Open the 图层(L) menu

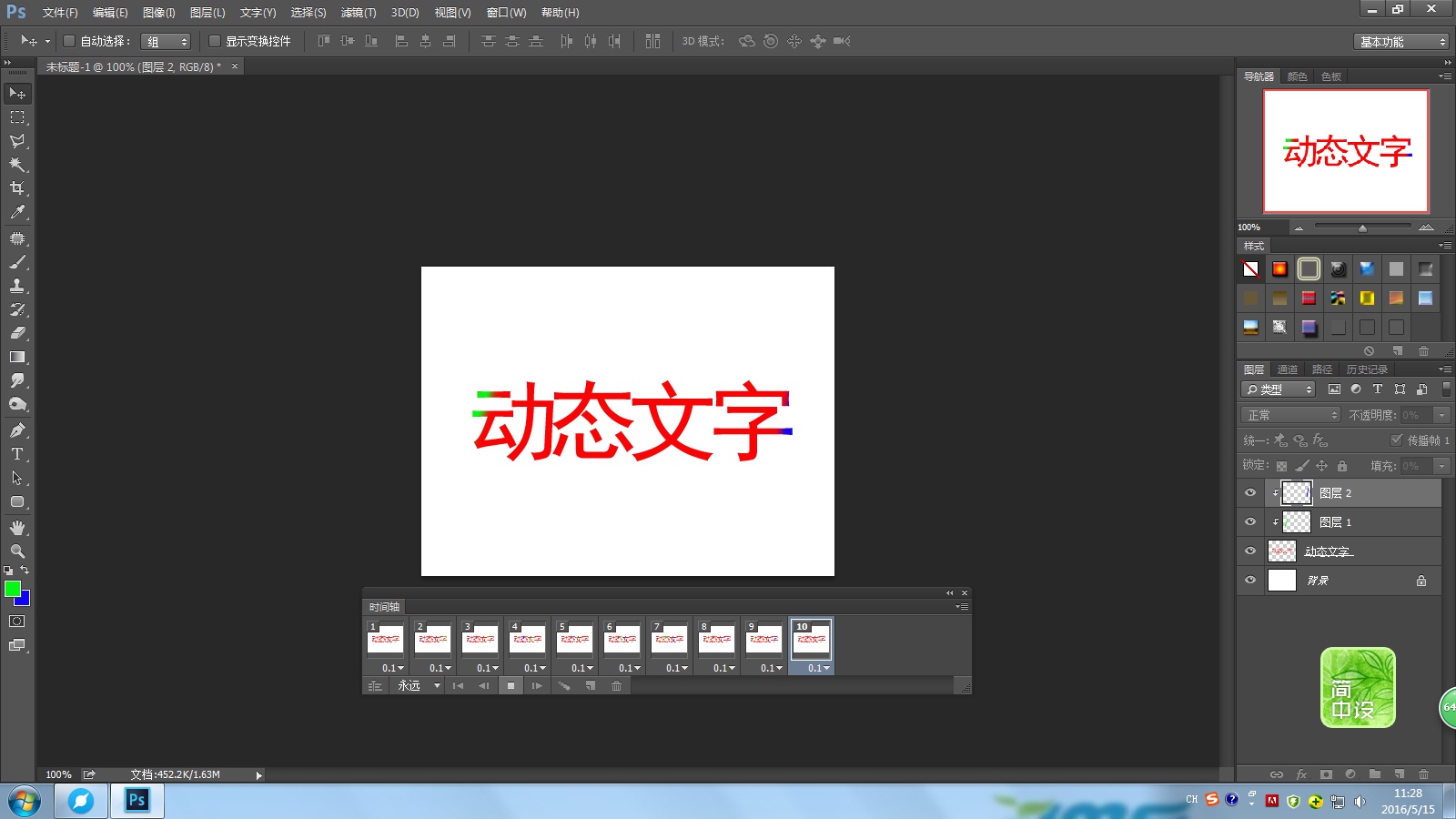207,13
